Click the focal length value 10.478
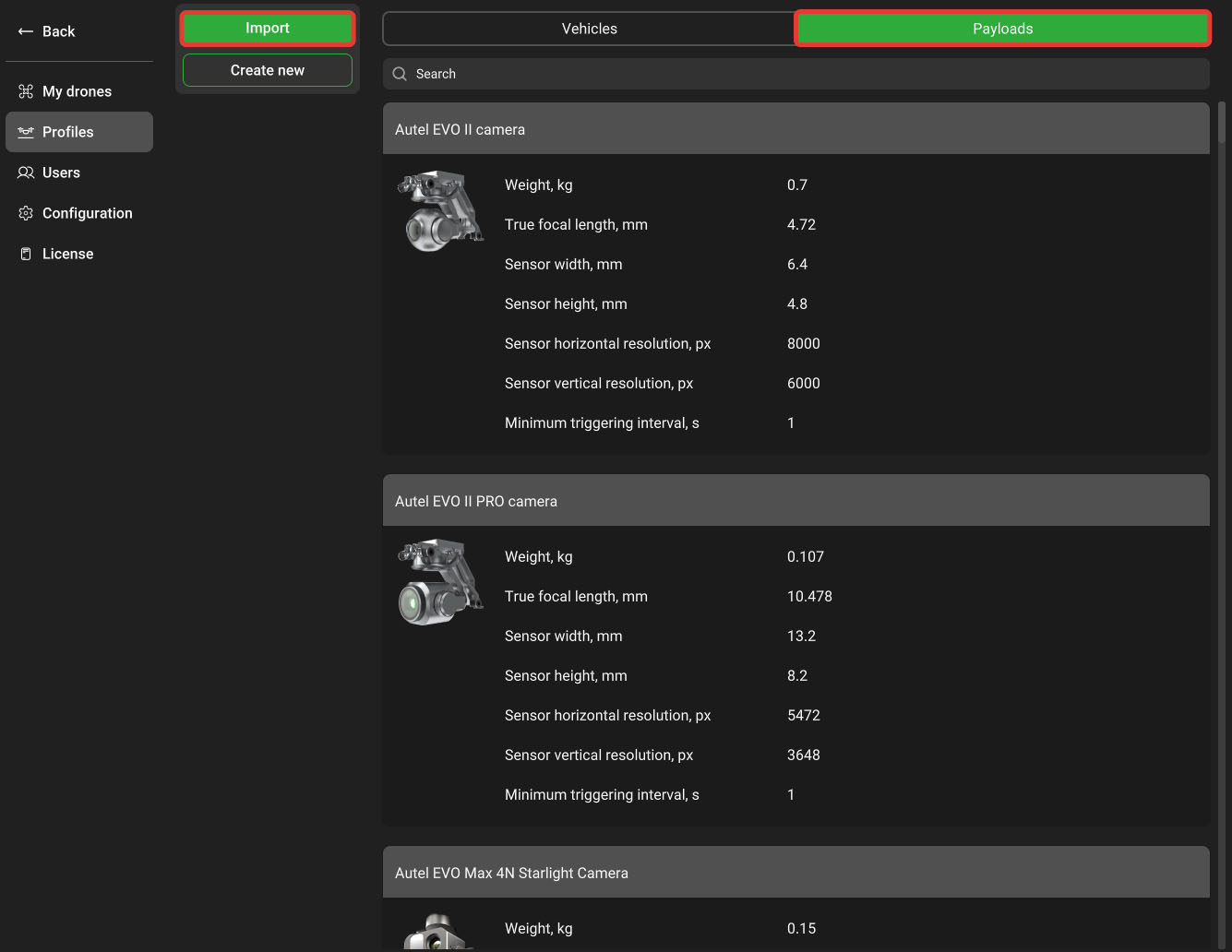The image size is (1232, 952). pyautogui.click(x=809, y=596)
